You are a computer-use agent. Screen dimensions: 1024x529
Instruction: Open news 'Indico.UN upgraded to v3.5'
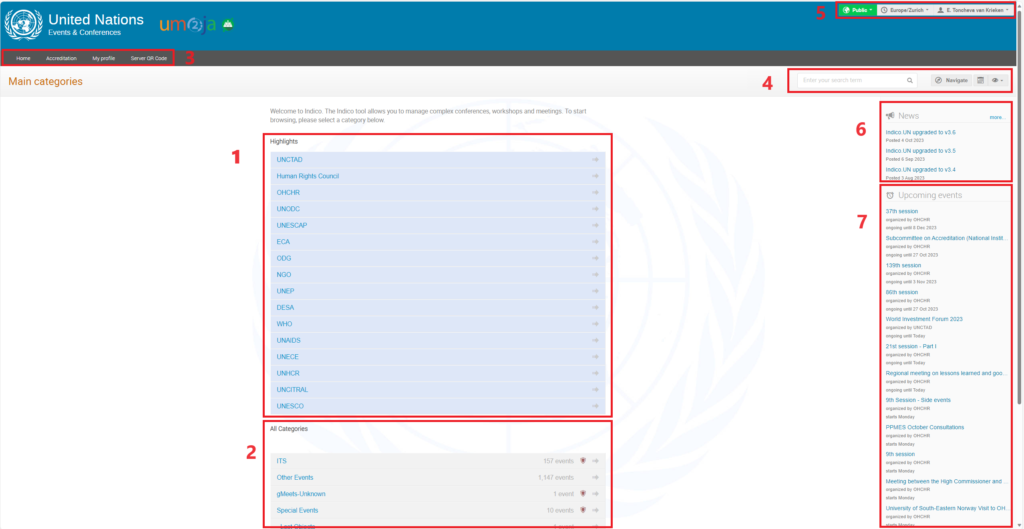pos(921,151)
